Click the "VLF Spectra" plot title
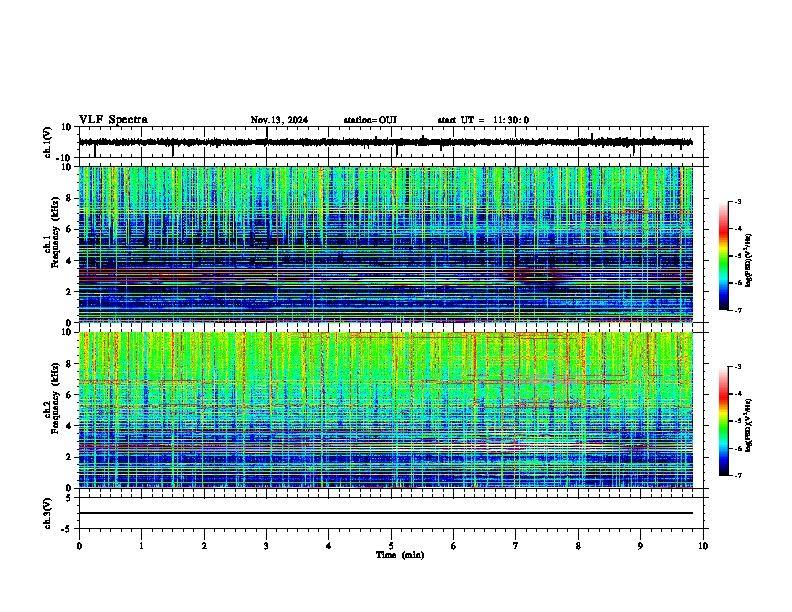Screen dimensions: 792x612 [x=113, y=119]
